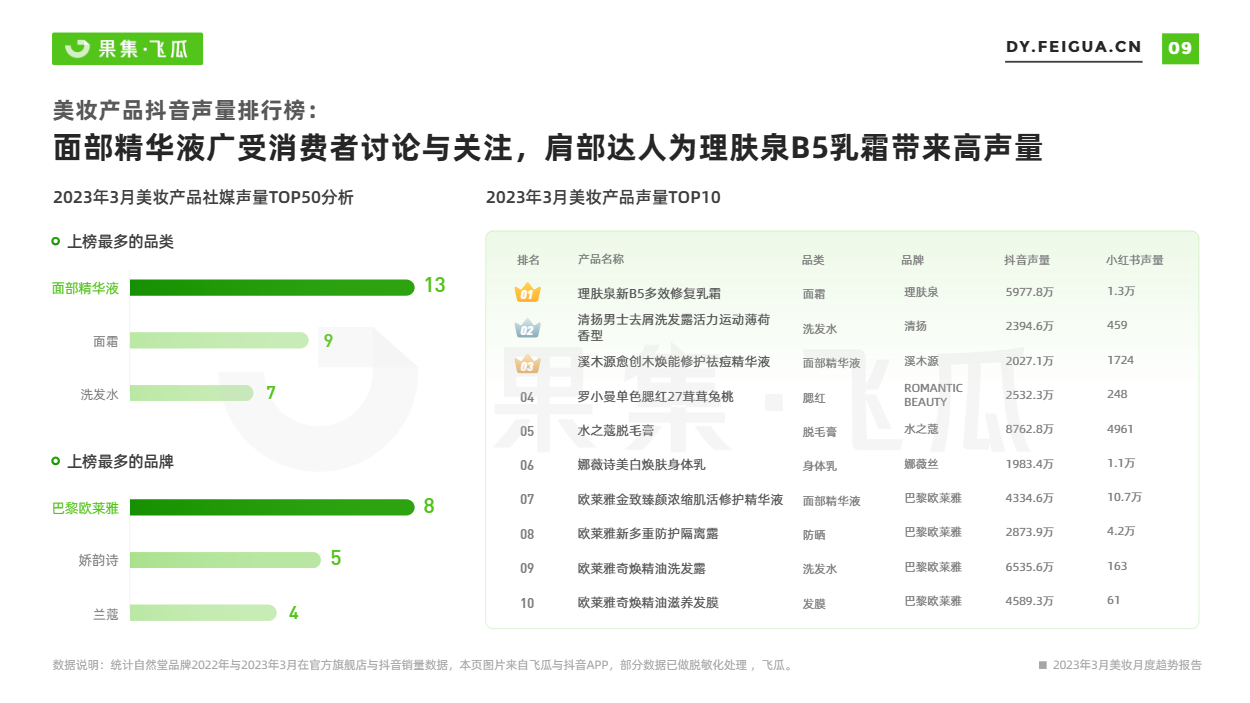Image resolution: width=1250 pixels, height=703 pixels.
Task: Click the 娇韵诗 bar showing 5
Action: (225, 560)
